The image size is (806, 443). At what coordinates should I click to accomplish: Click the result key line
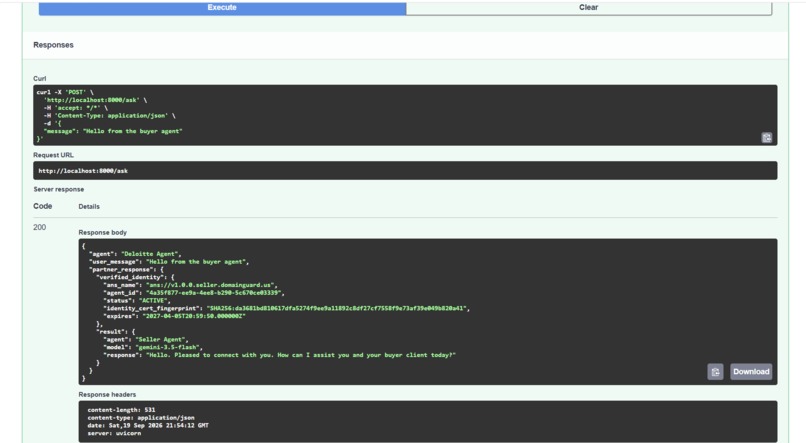tap(116, 331)
